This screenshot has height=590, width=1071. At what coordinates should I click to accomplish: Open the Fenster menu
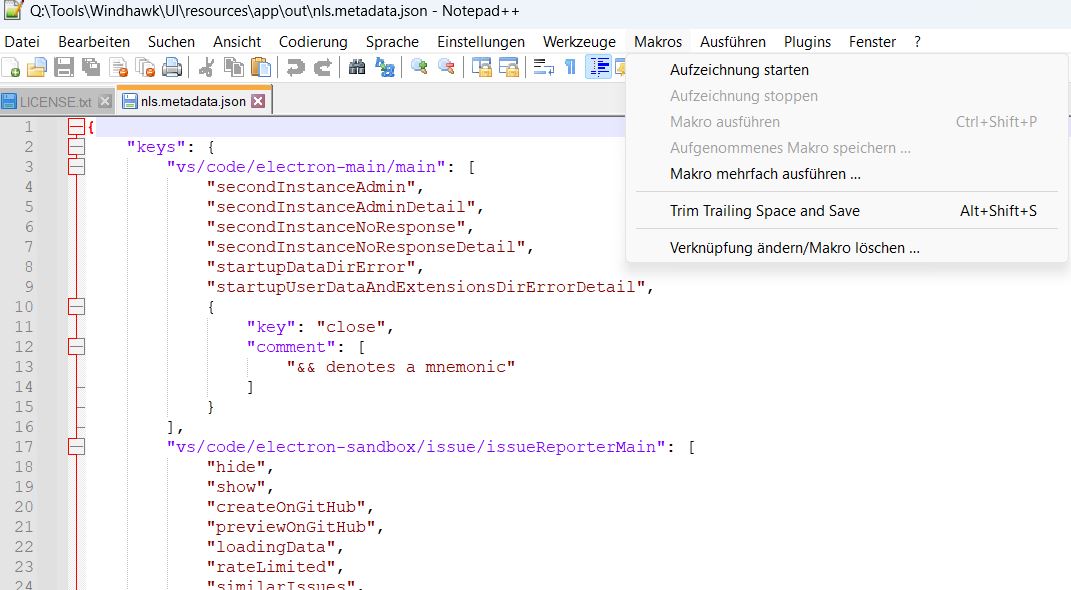tap(872, 42)
